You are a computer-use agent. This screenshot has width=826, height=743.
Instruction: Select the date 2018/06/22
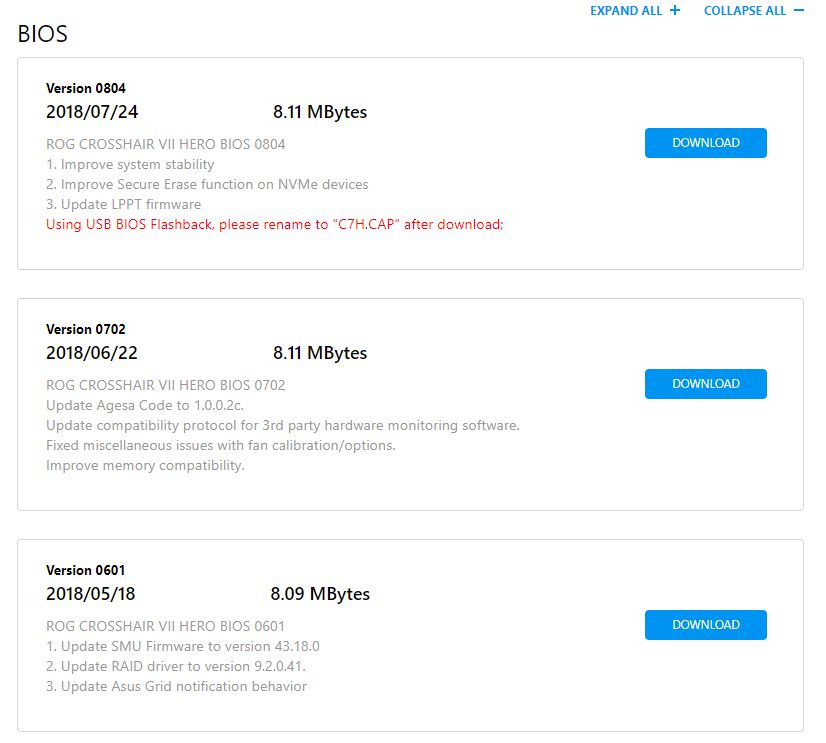click(x=92, y=353)
